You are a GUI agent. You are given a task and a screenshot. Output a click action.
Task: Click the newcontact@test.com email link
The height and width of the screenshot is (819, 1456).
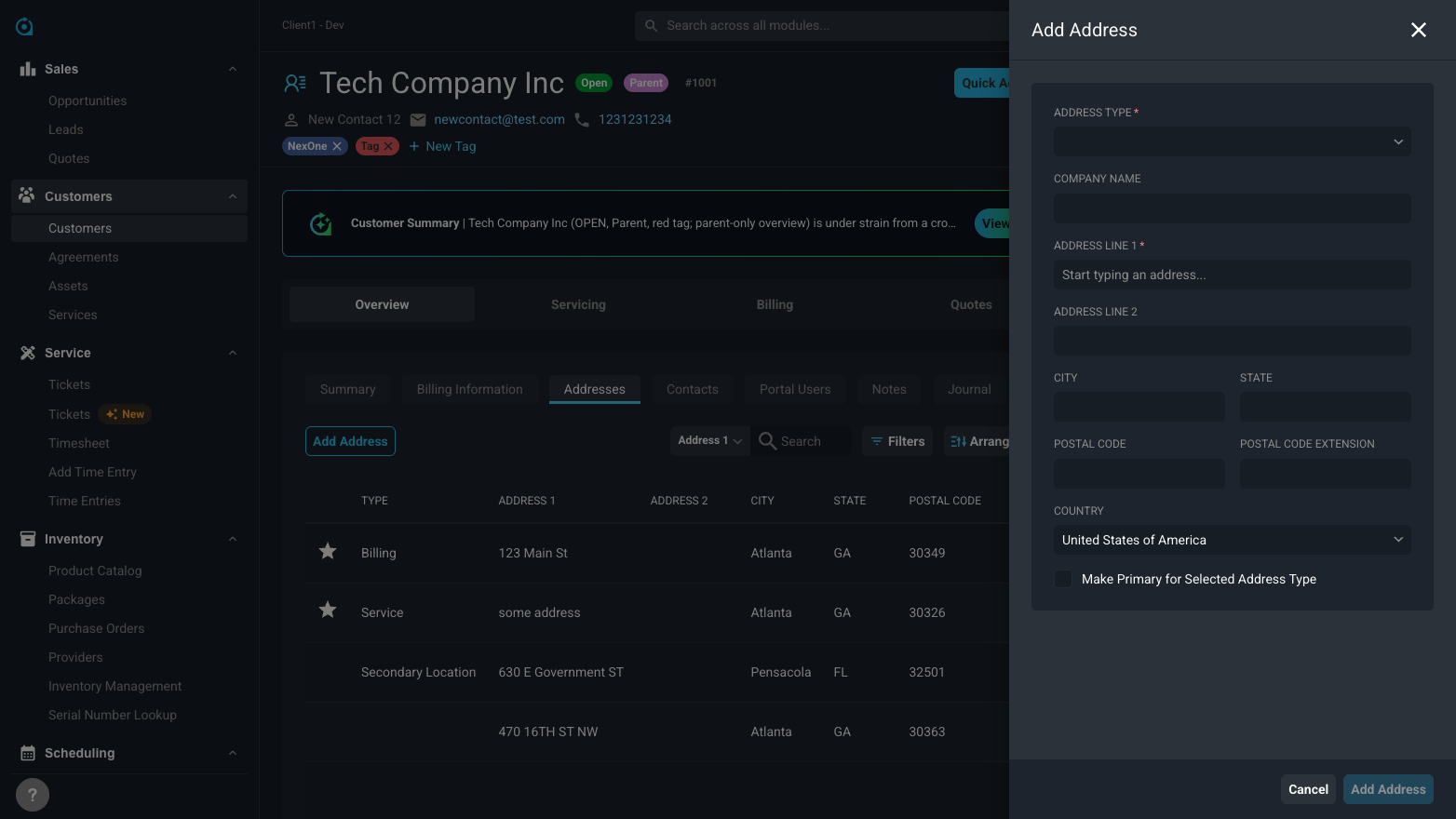pyautogui.click(x=499, y=119)
